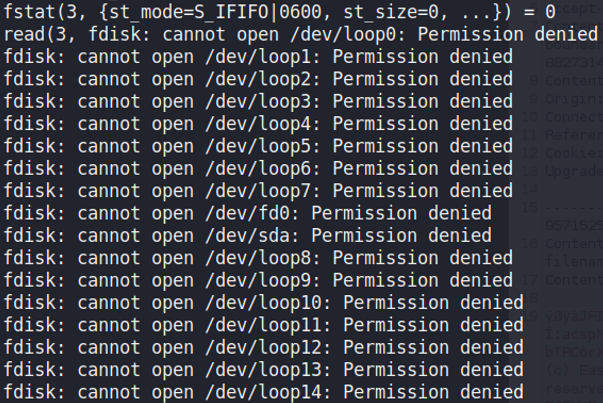This screenshot has width=603, height=403.
Task: Click the /dev/sda permission denied line
Action: tap(247, 235)
